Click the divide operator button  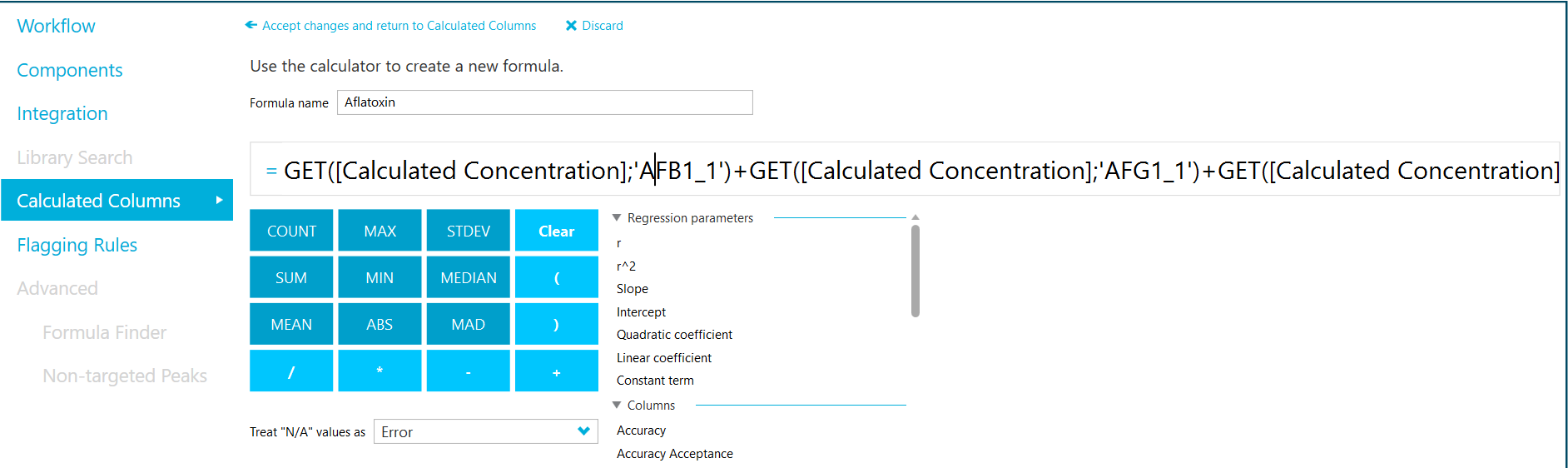tap(291, 371)
